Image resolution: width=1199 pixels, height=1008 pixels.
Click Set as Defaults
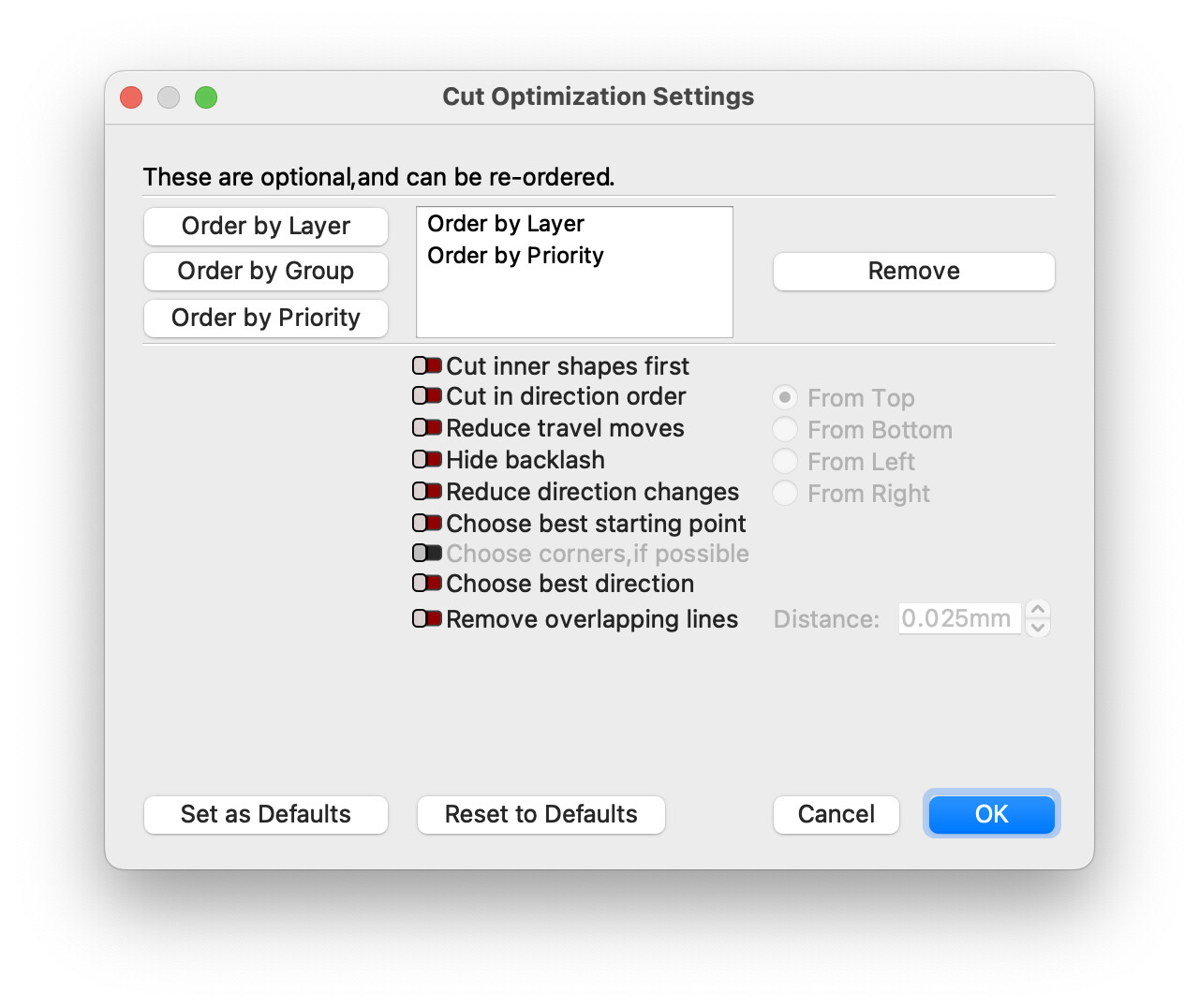point(266,815)
